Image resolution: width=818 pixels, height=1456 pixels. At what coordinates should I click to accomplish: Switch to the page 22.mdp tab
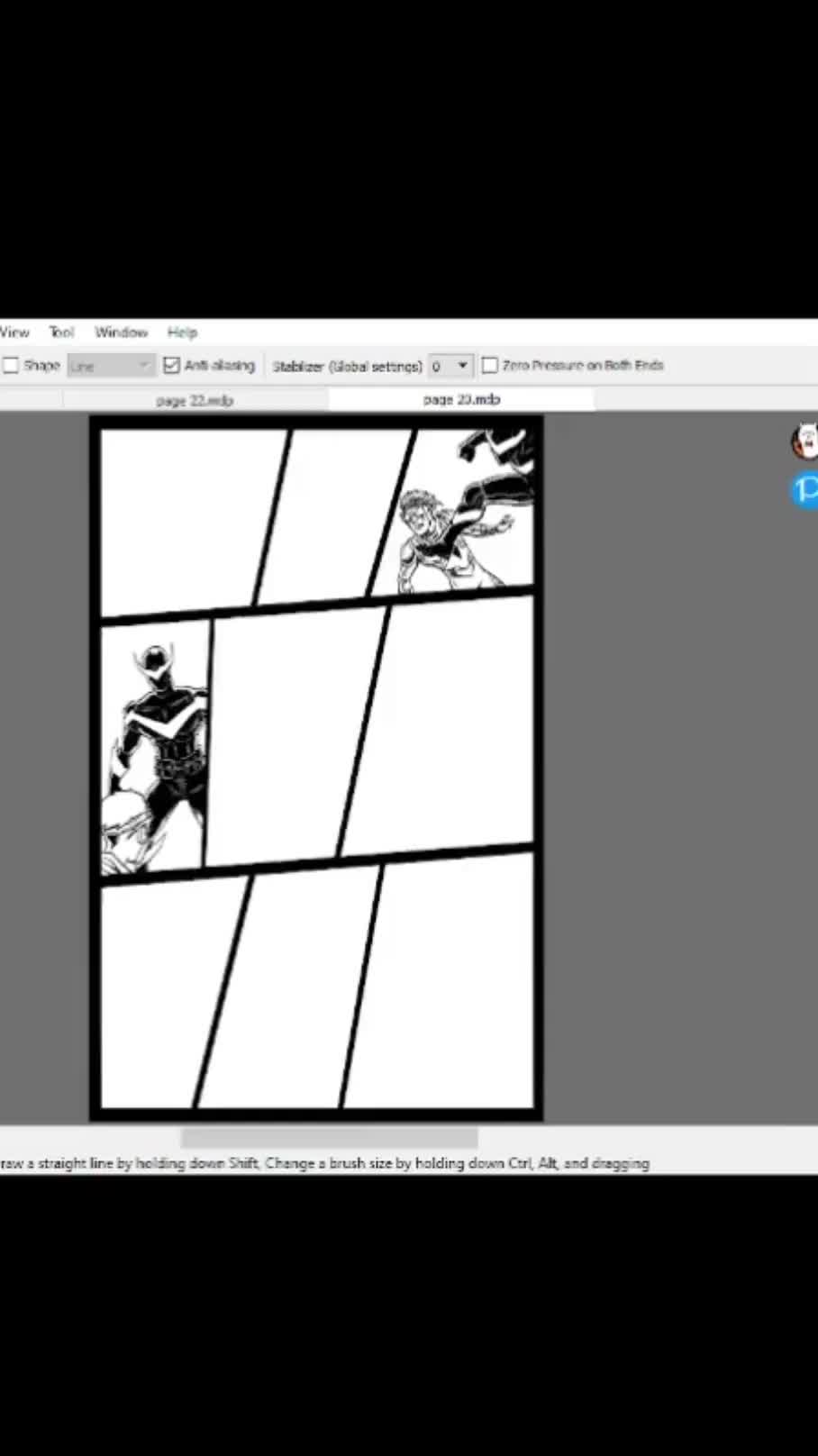pos(195,400)
